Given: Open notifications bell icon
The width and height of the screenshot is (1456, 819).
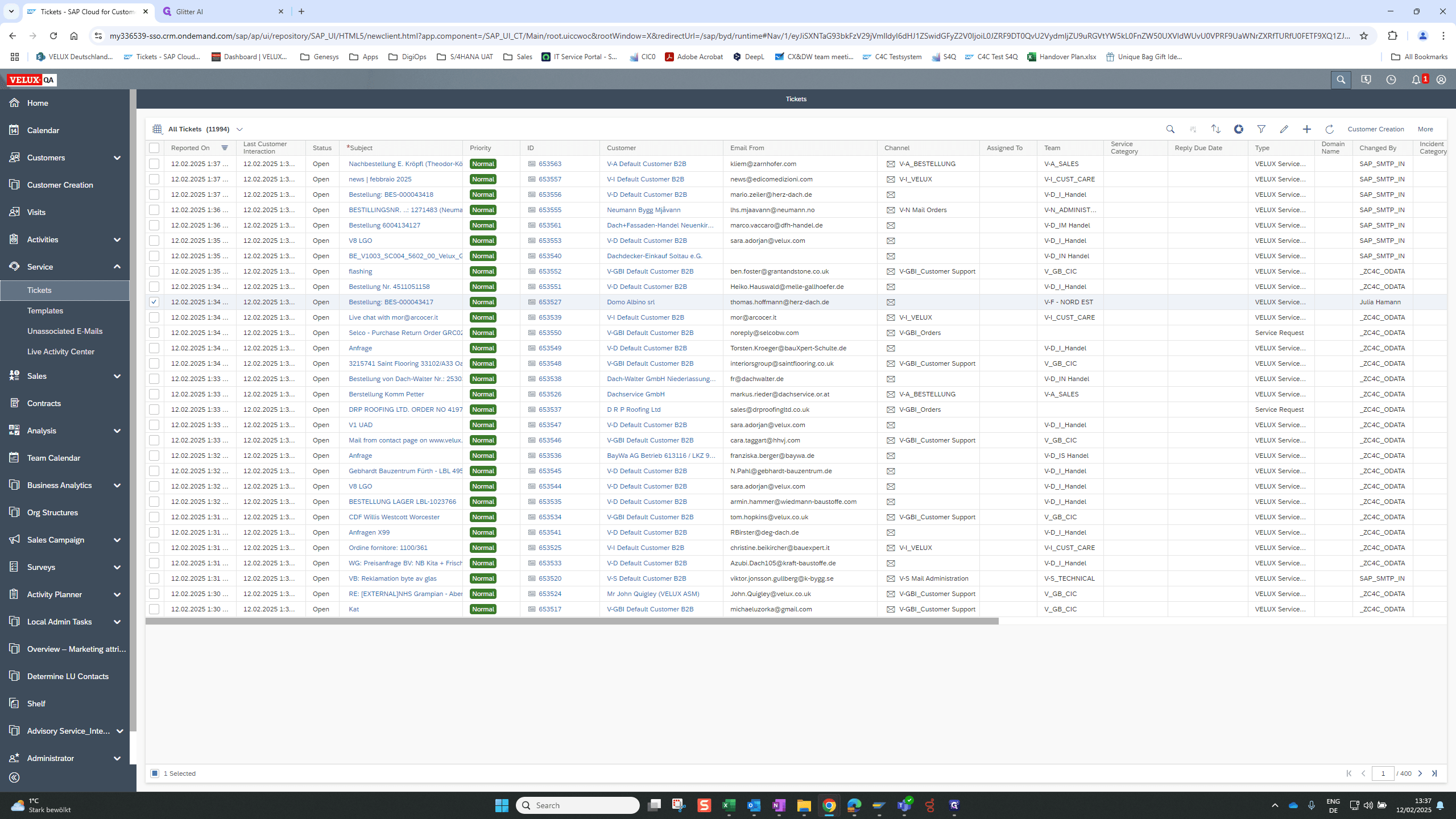Looking at the screenshot, I should coord(1416,80).
